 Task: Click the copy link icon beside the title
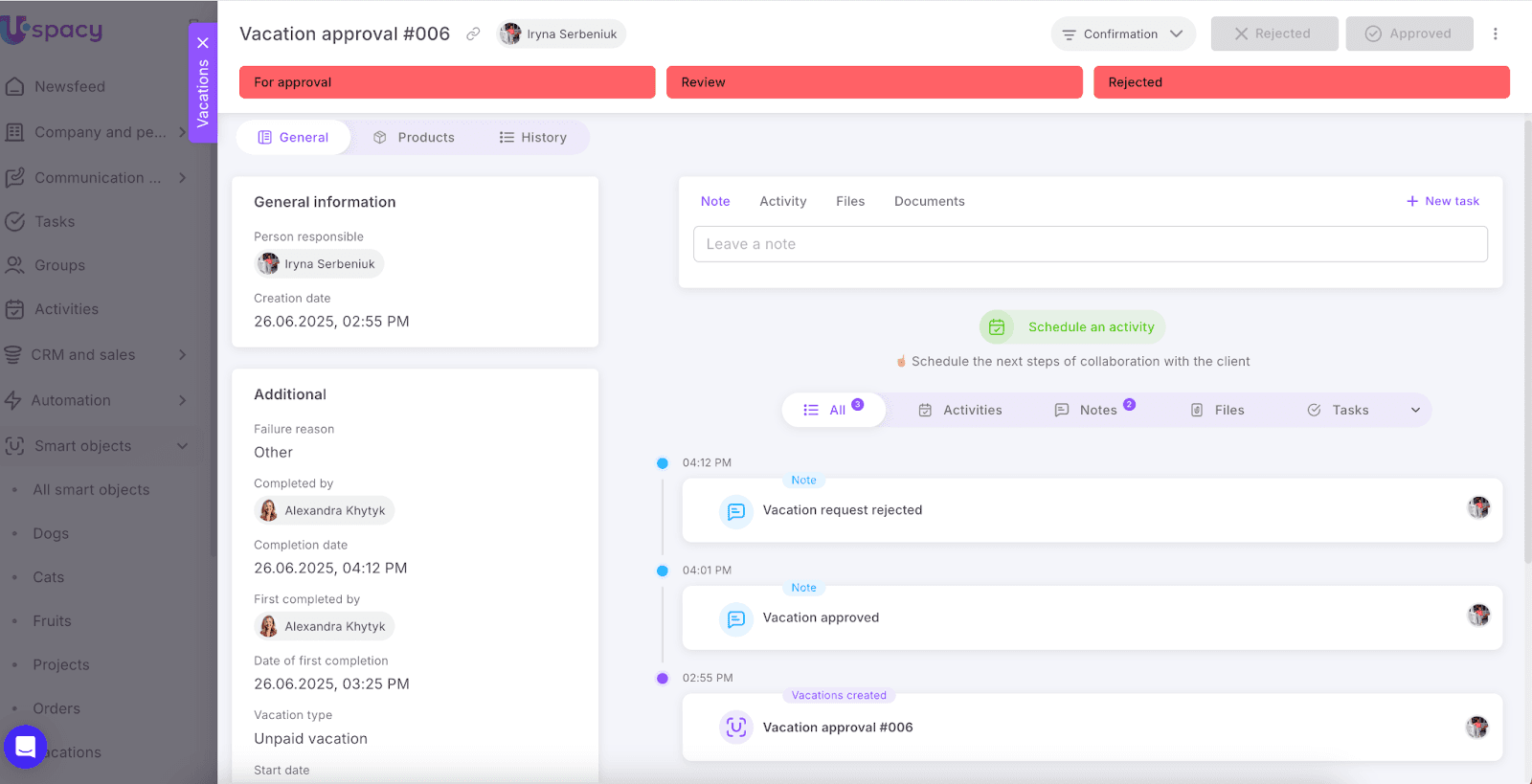[x=473, y=34]
